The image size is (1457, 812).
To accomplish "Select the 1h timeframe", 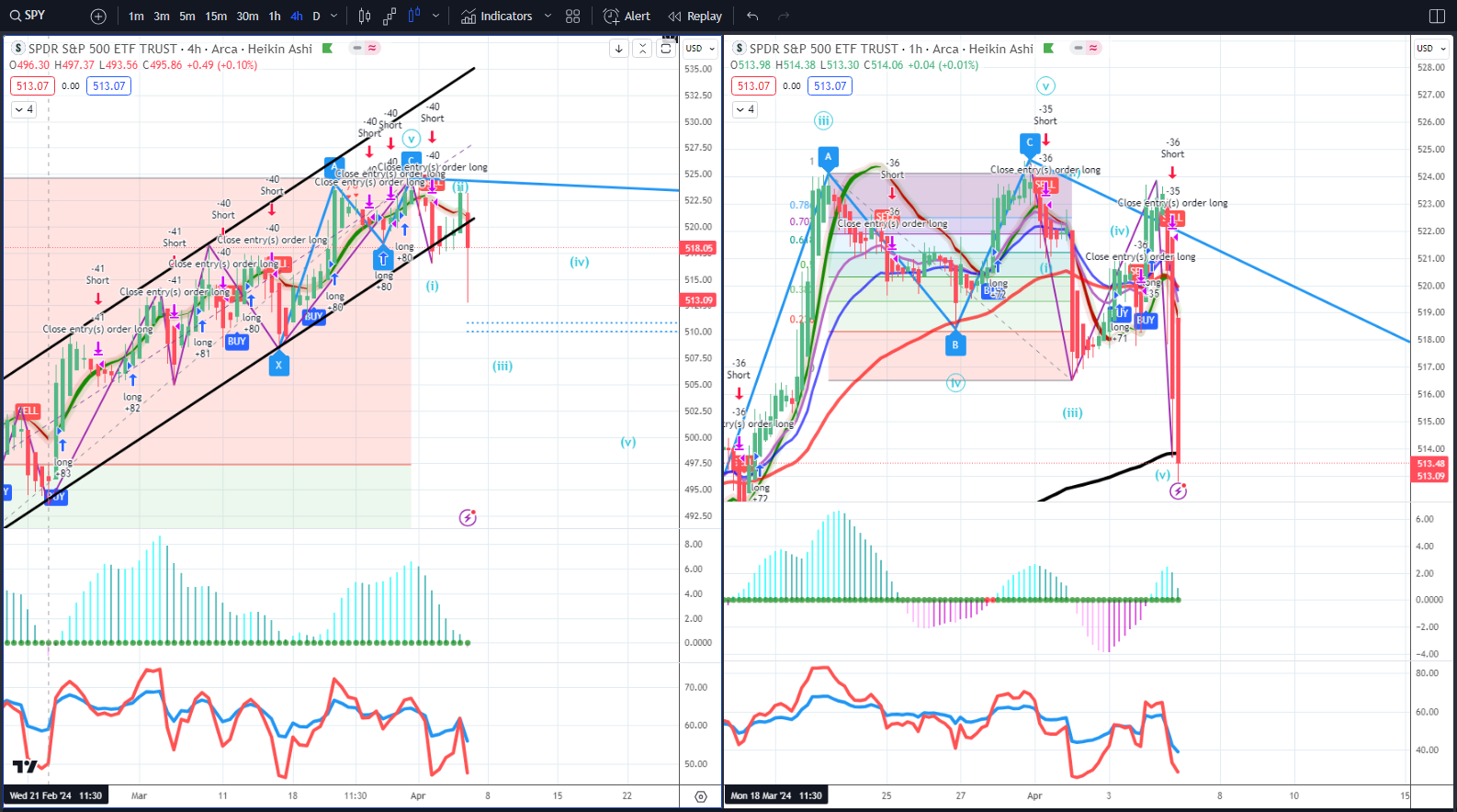I will pyautogui.click(x=275, y=17).
